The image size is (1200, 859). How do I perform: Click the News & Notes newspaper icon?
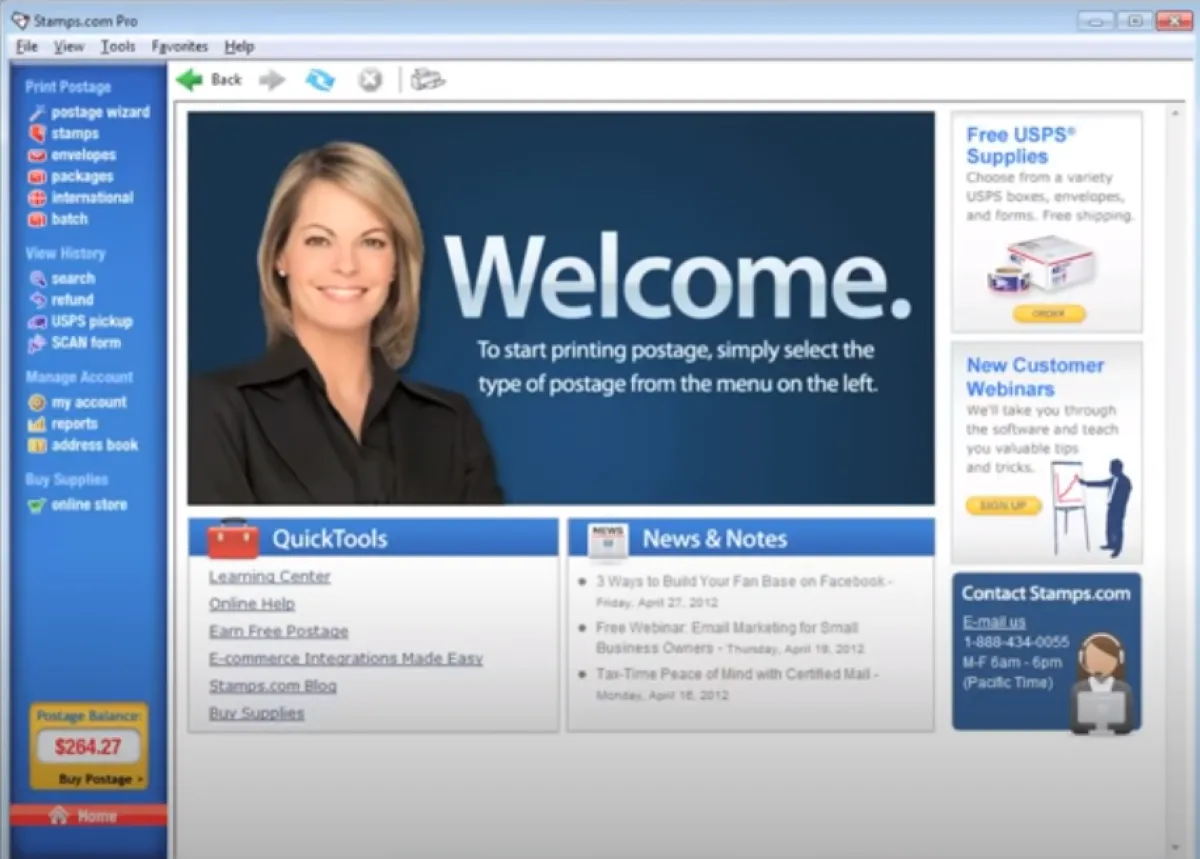click(x=607, y=540)
